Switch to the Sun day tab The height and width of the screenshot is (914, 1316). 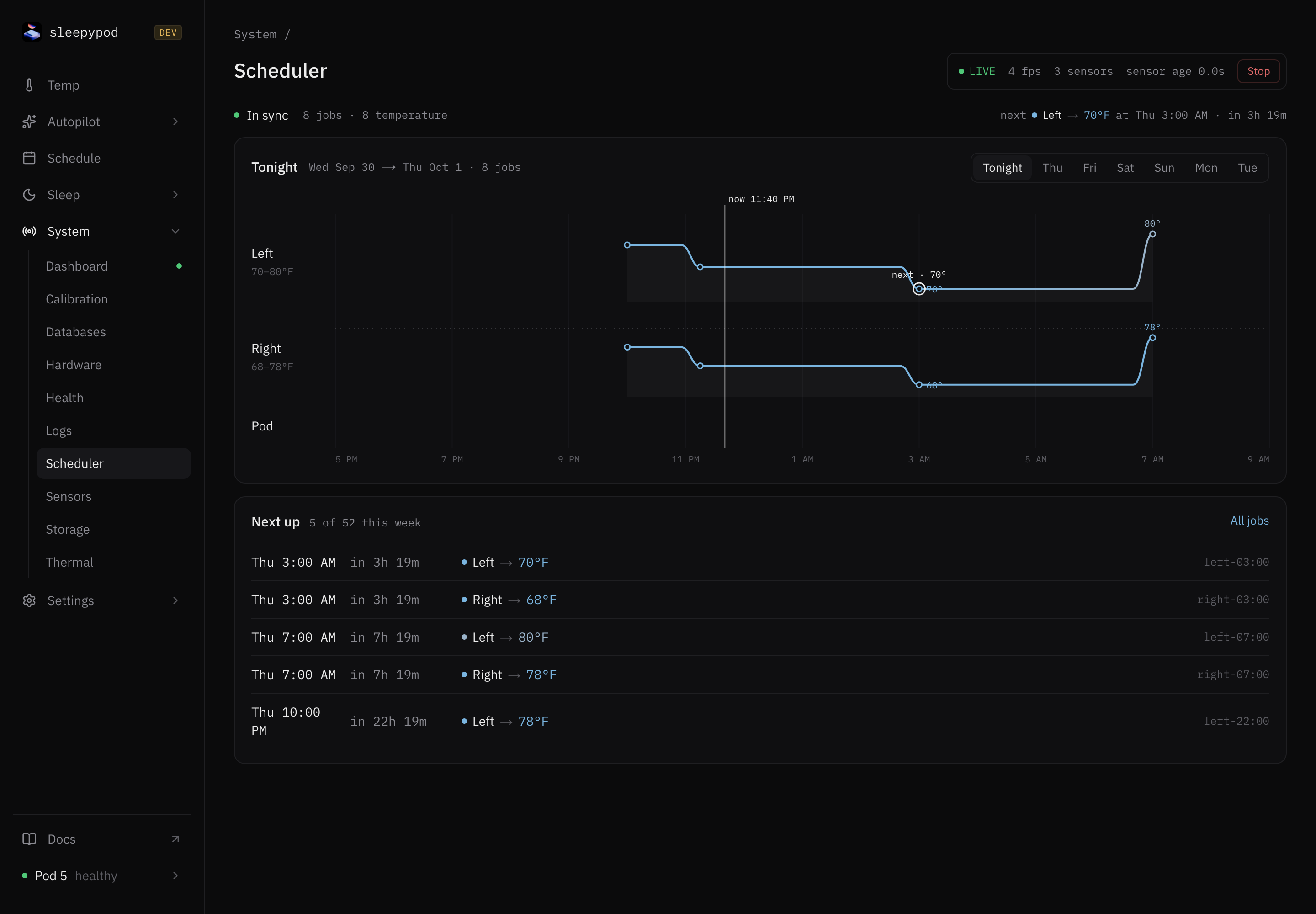pos(1164,168)
